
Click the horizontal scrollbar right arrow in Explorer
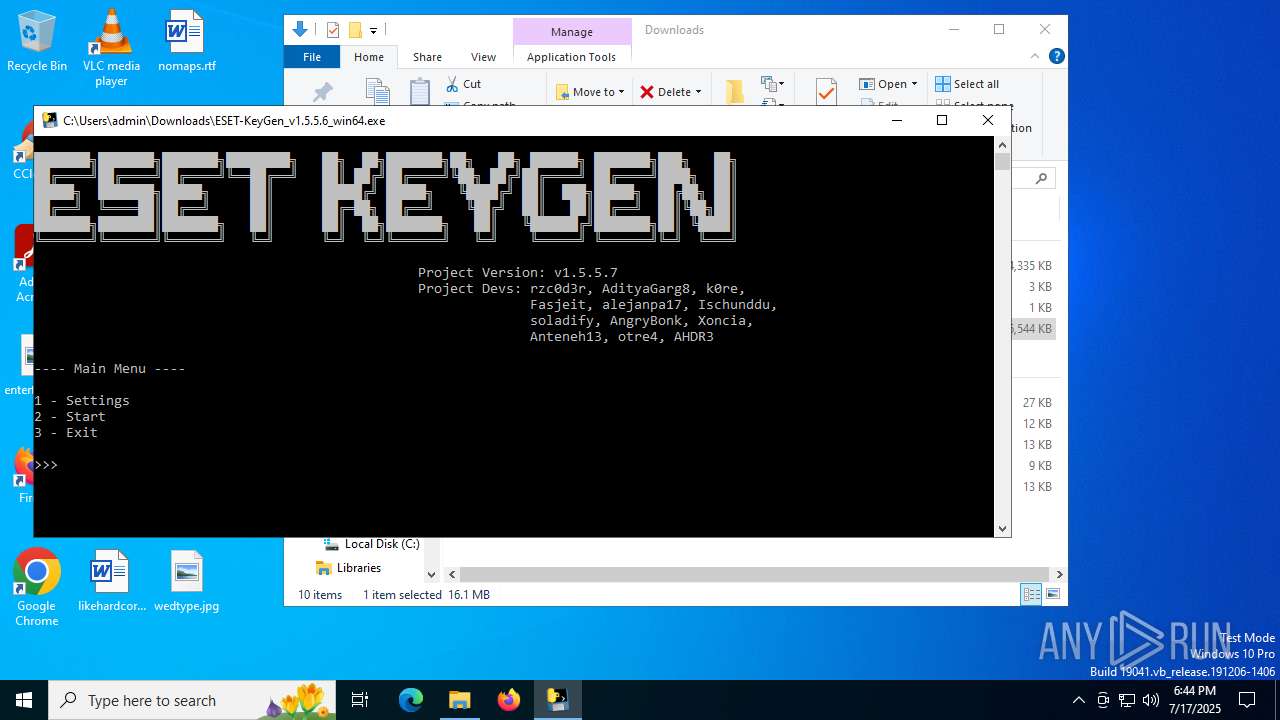1059,574
